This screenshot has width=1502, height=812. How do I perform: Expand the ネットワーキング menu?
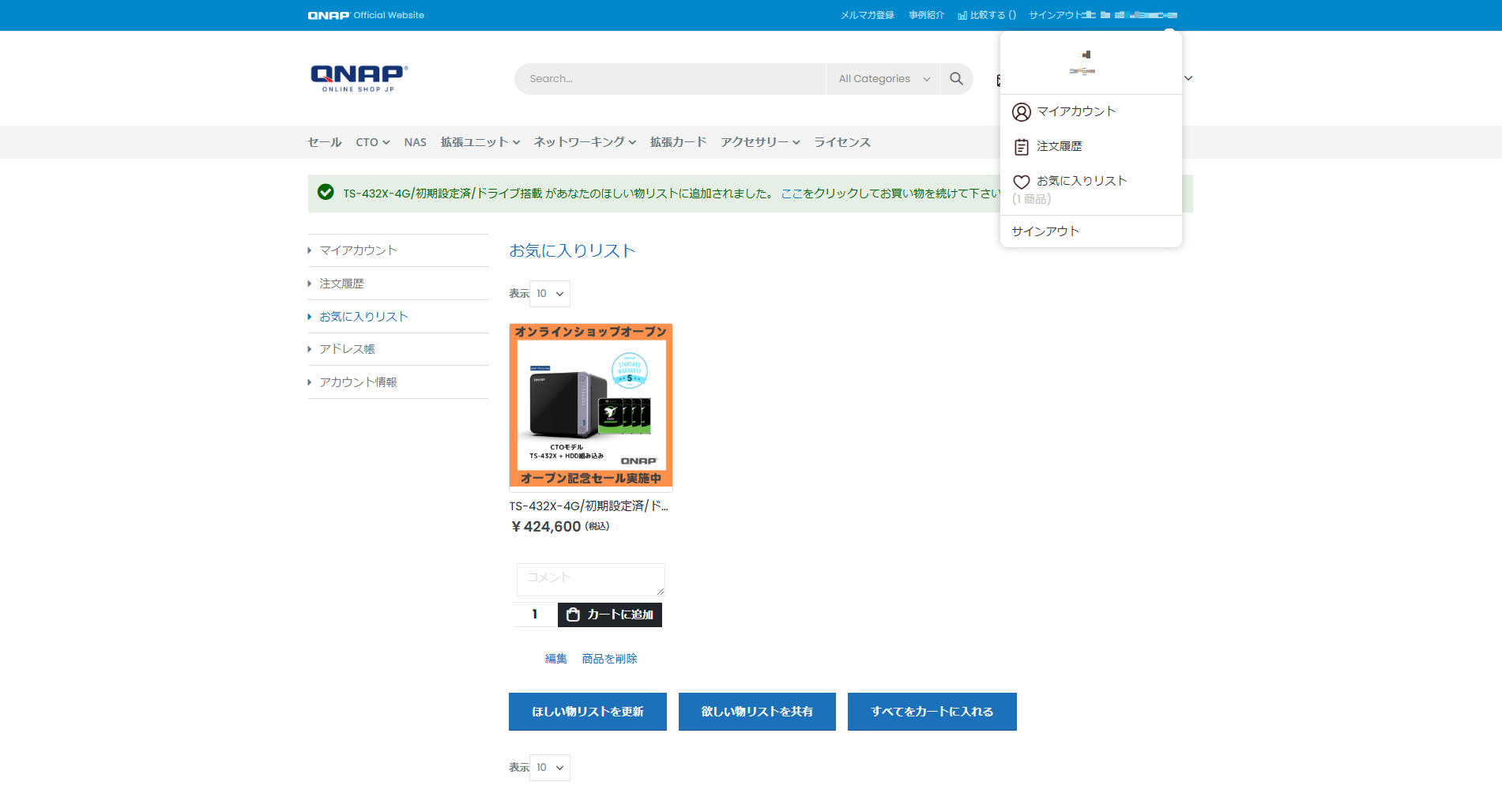click(x=585, y=142)
